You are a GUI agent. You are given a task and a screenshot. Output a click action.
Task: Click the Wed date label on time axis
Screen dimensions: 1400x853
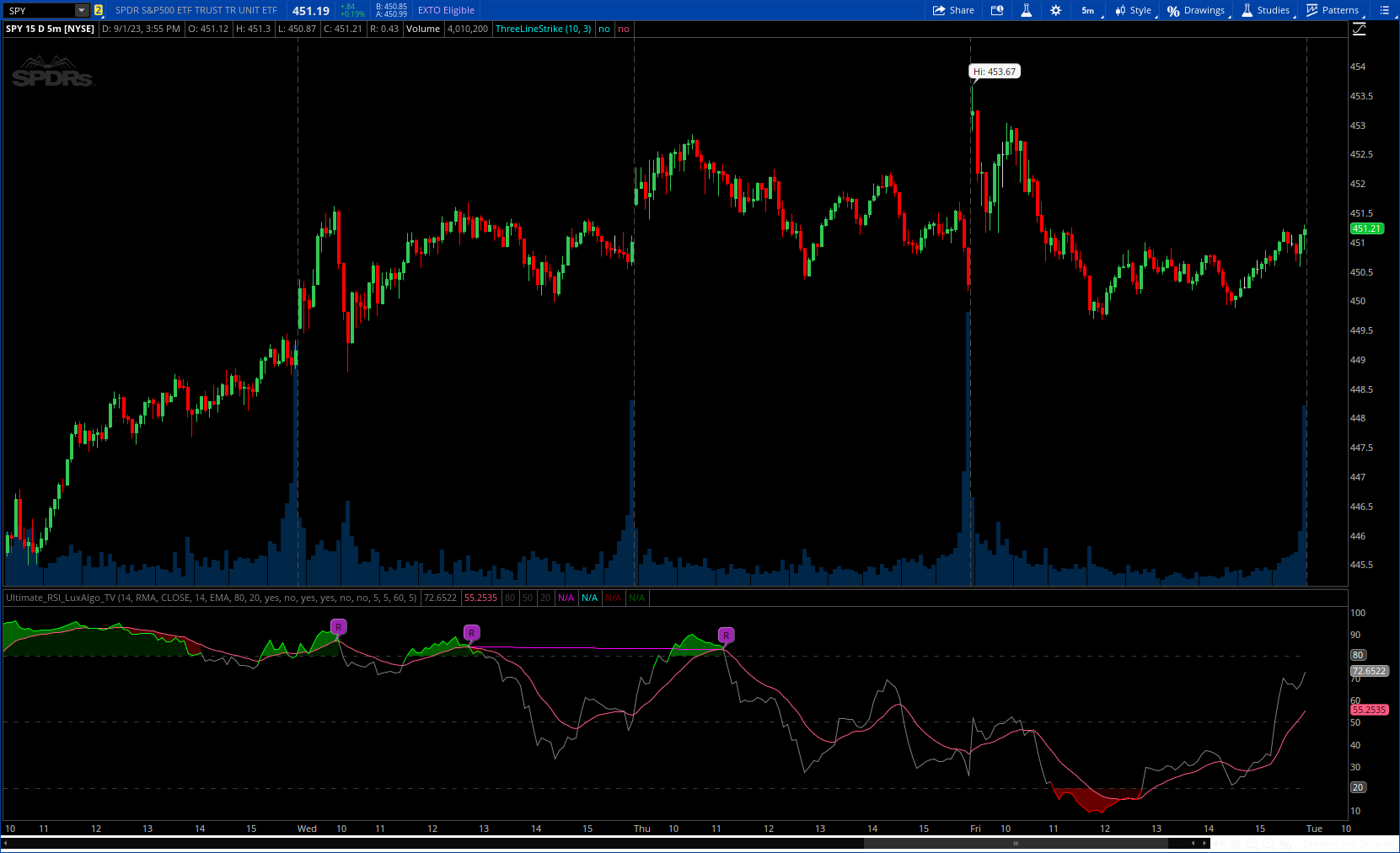(307, 829)
